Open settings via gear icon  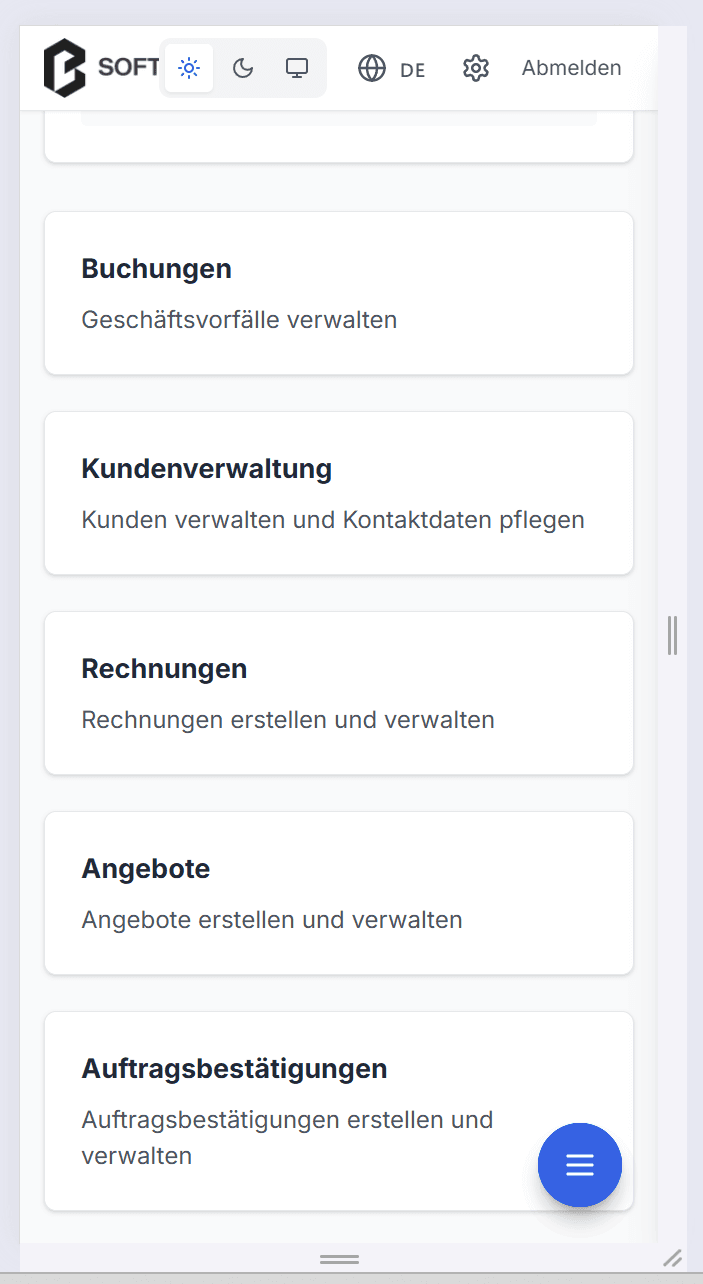click(476, 68)
